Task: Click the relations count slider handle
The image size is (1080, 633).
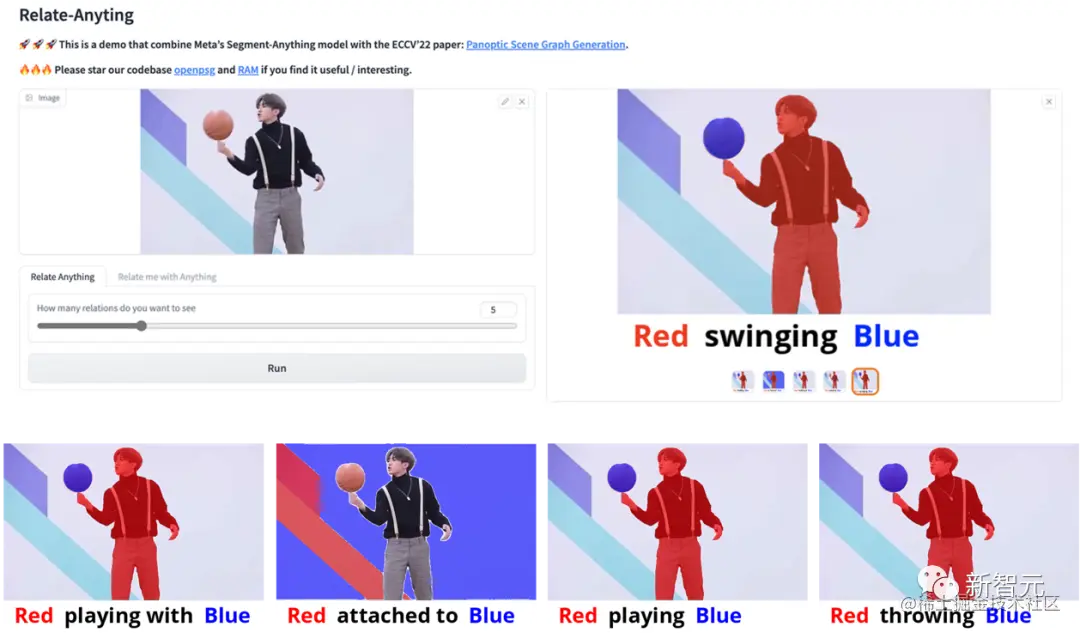Action: tap(141, 326)
